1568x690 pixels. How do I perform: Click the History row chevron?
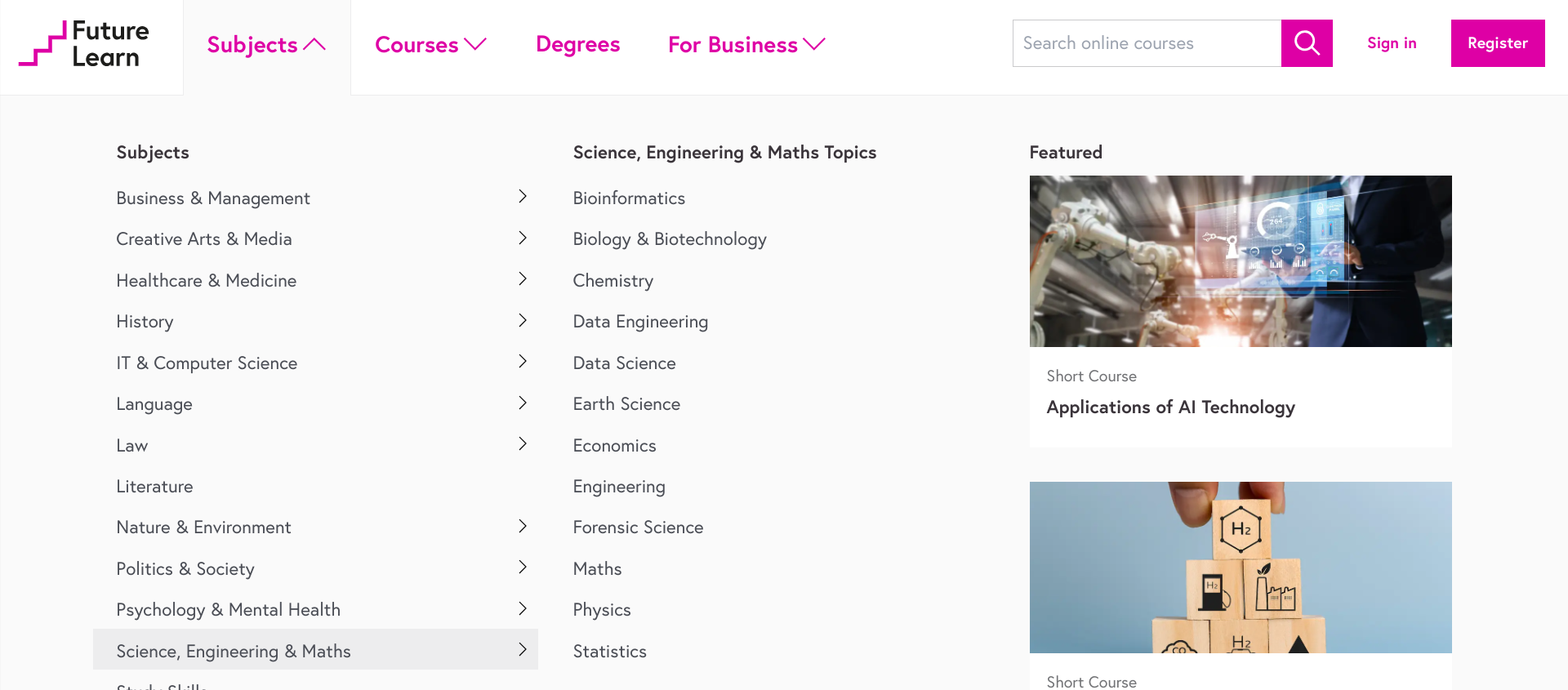[x=523, y=321]
